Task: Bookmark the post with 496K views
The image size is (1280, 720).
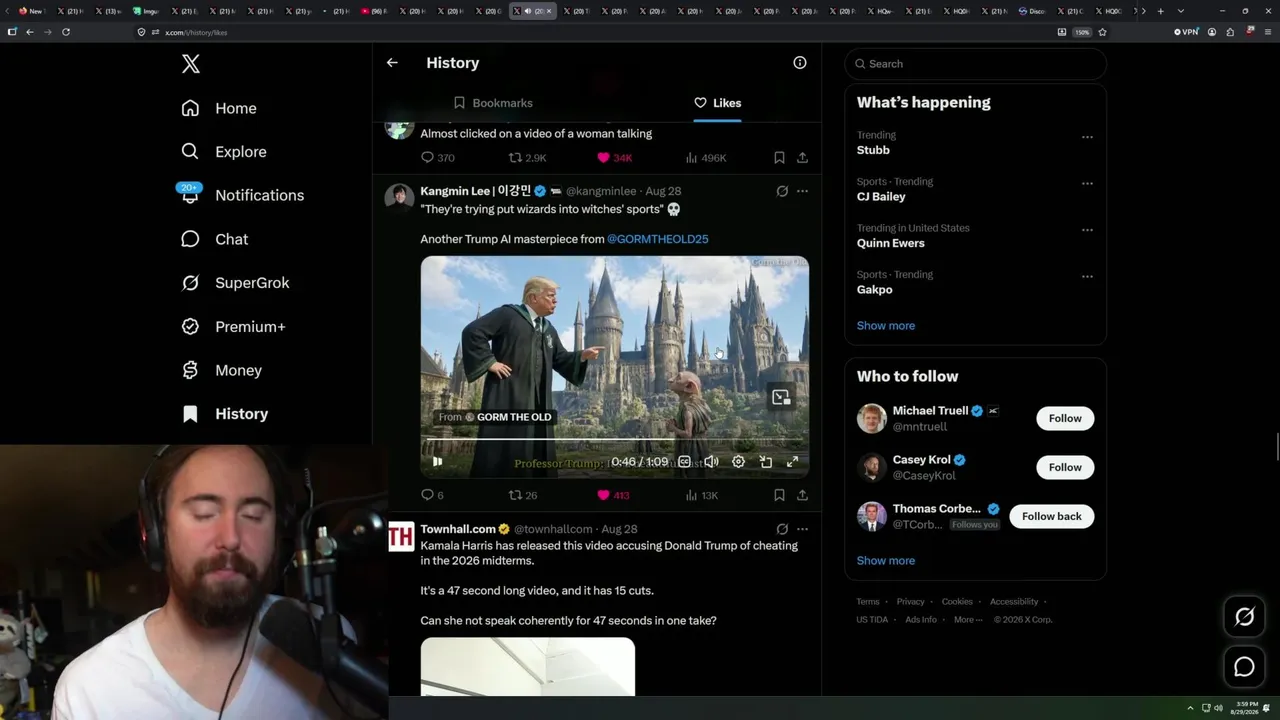Action: coord(779,158)
